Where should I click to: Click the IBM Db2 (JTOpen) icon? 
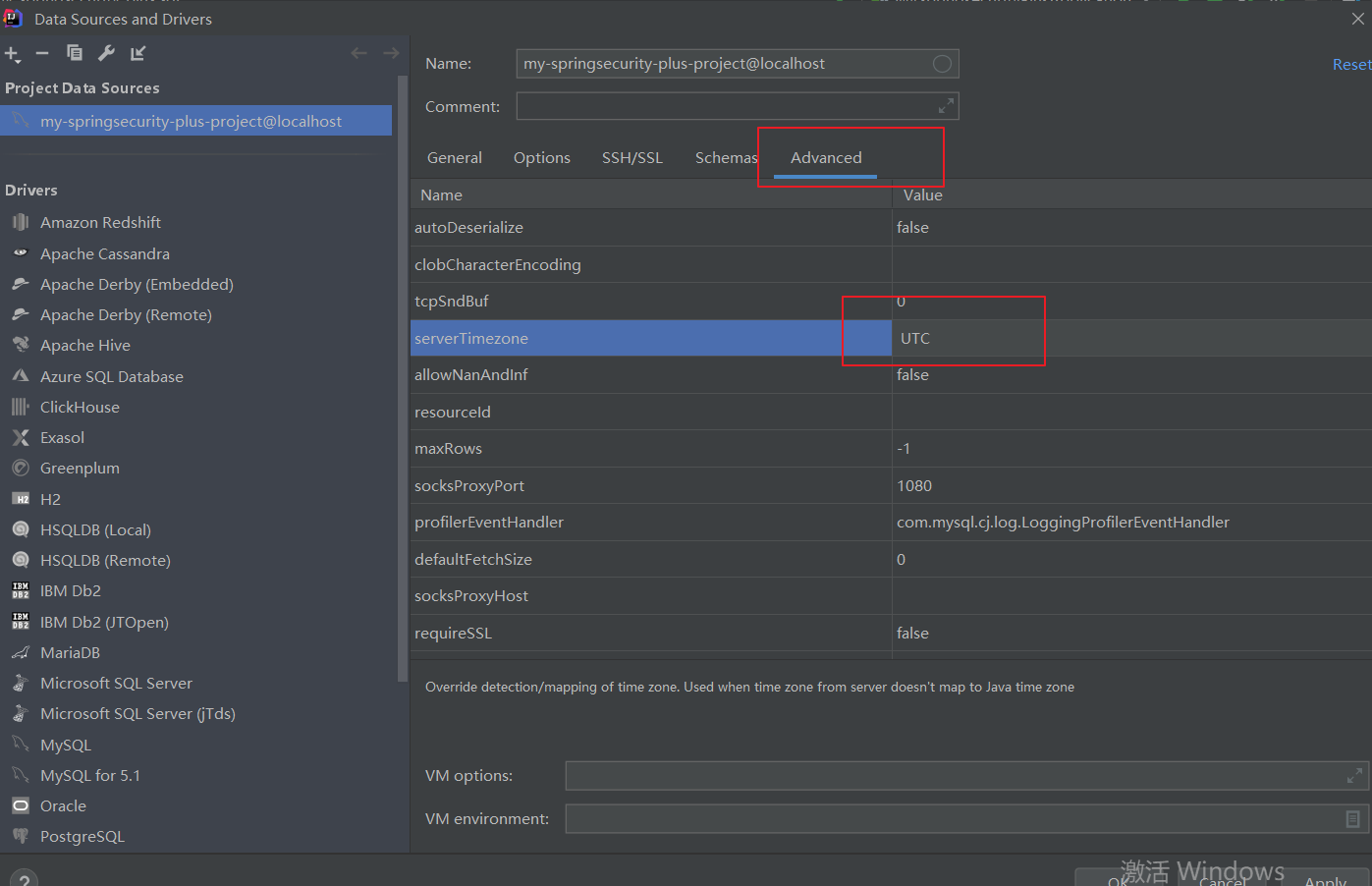click(21, 622)
